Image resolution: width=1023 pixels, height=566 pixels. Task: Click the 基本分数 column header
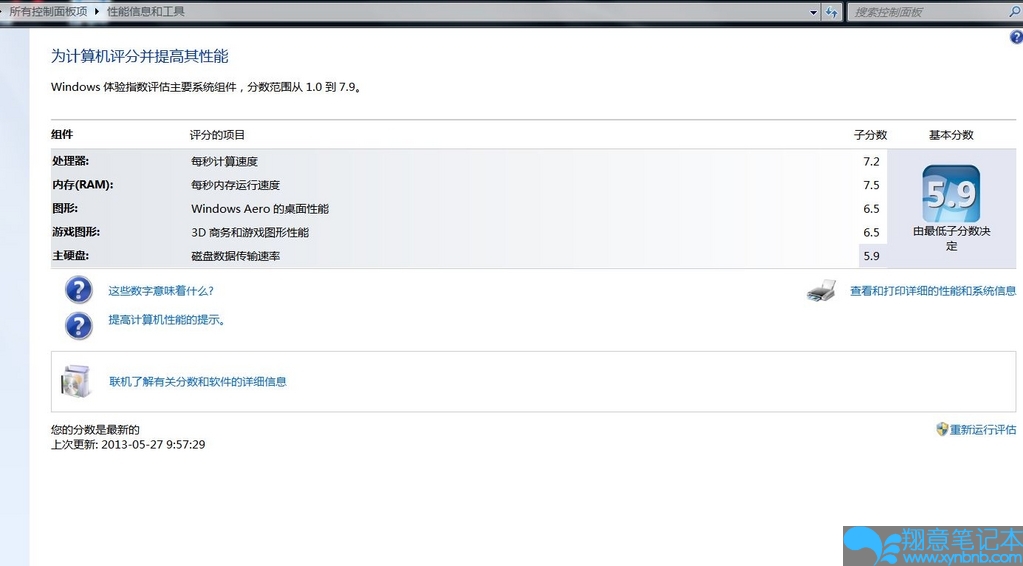(951, 135)
